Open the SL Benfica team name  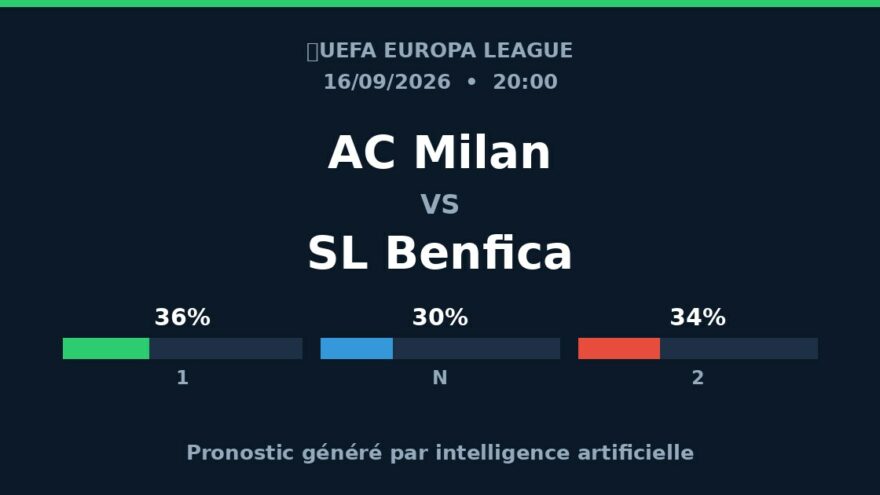tap(439, 253)
